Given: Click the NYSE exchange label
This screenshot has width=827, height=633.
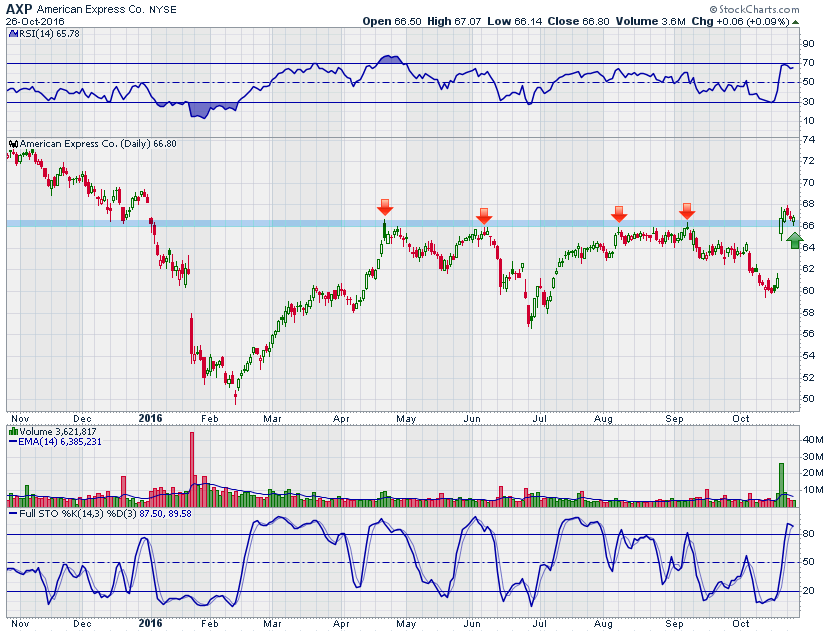Looking at the screenshot, I should click(x=163, y=9).
